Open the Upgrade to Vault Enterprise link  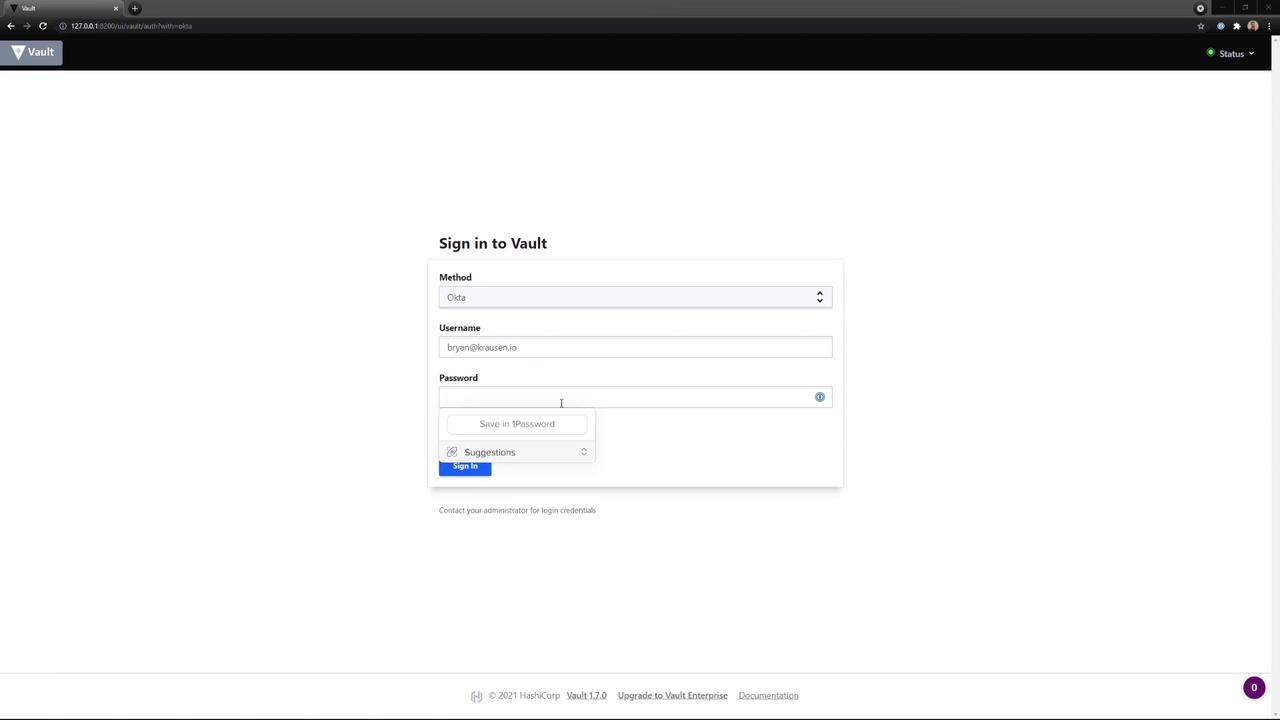672,696
